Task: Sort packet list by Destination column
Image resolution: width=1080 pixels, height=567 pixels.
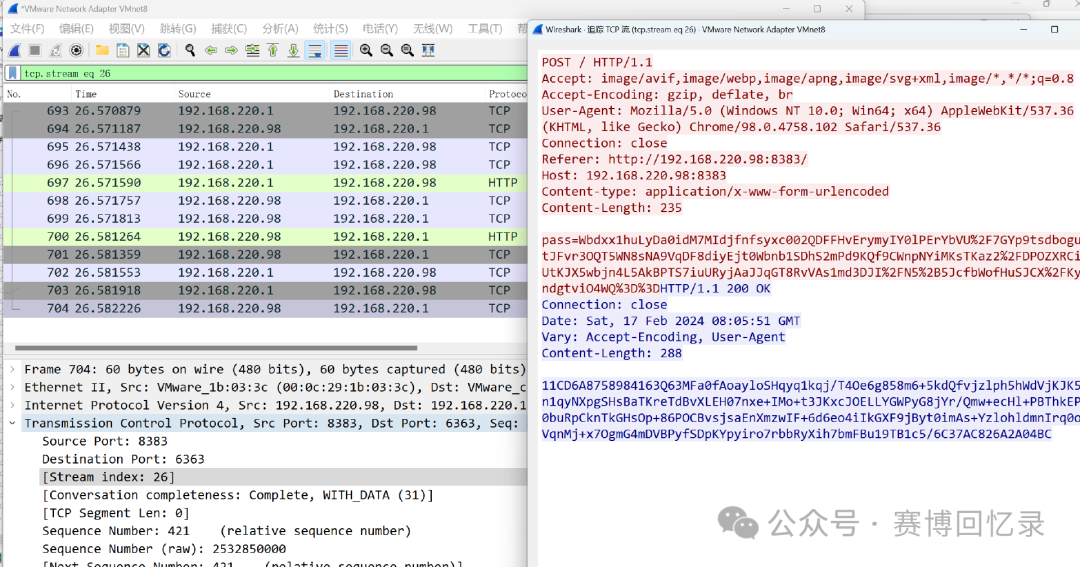Action: (x=406, y=94)
